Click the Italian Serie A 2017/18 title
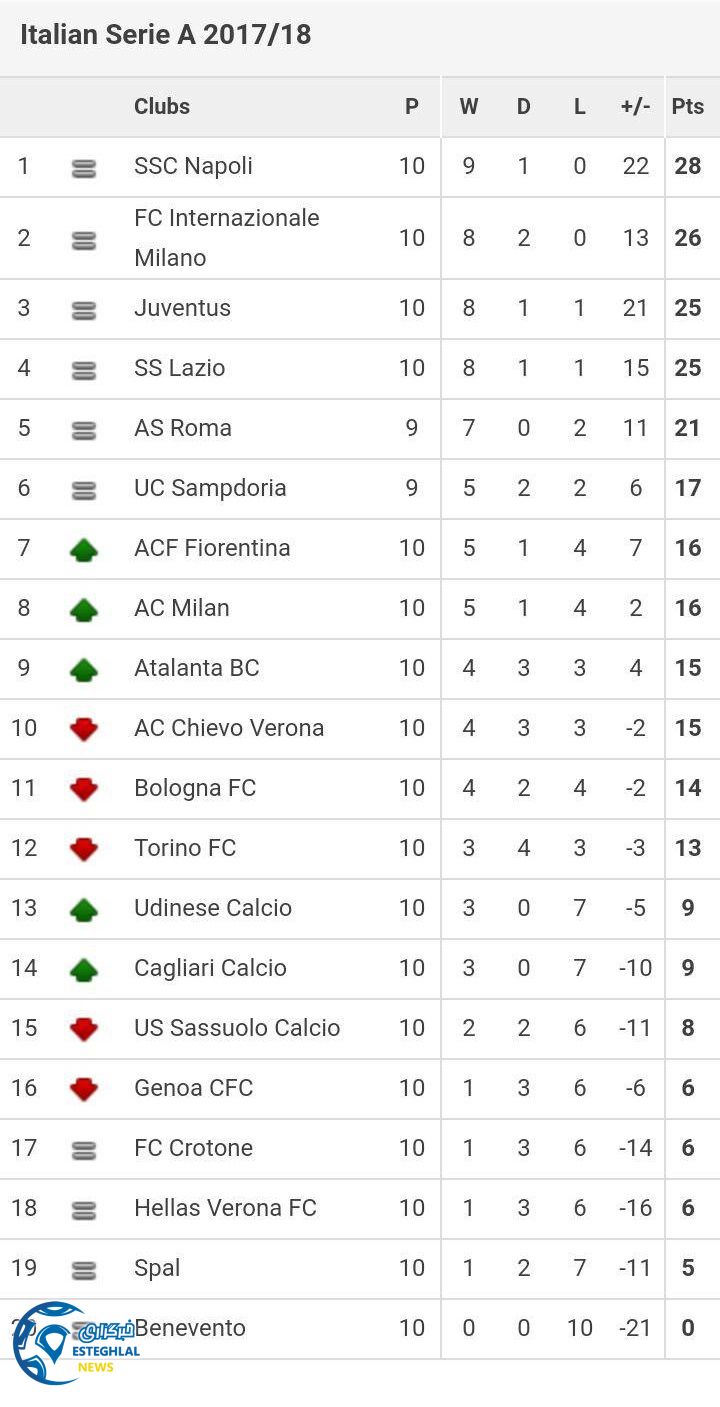This screenshot has height=1407, width=720. click(x=166, y=35)
